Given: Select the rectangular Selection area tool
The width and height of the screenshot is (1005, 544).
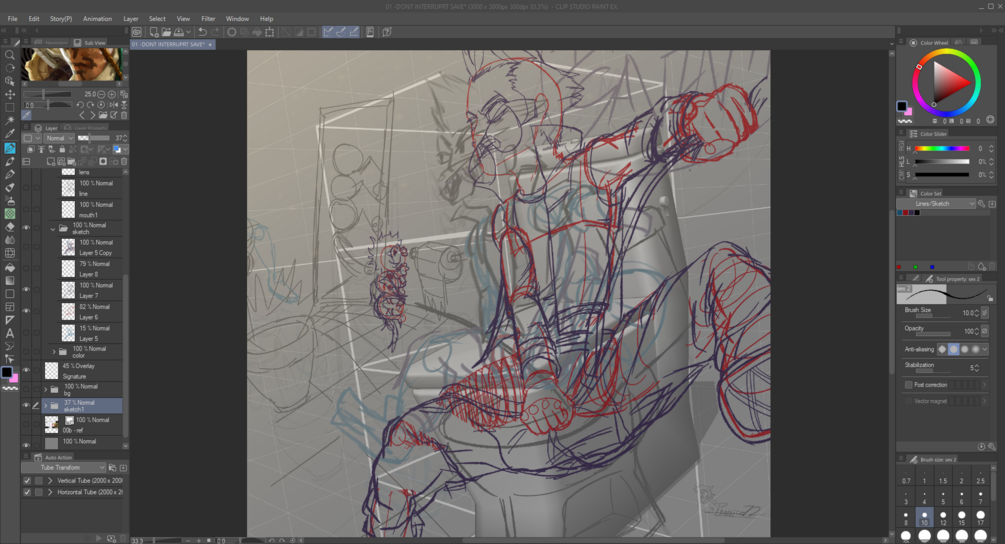Looking at the screenshot, I should tap(10, 108).
